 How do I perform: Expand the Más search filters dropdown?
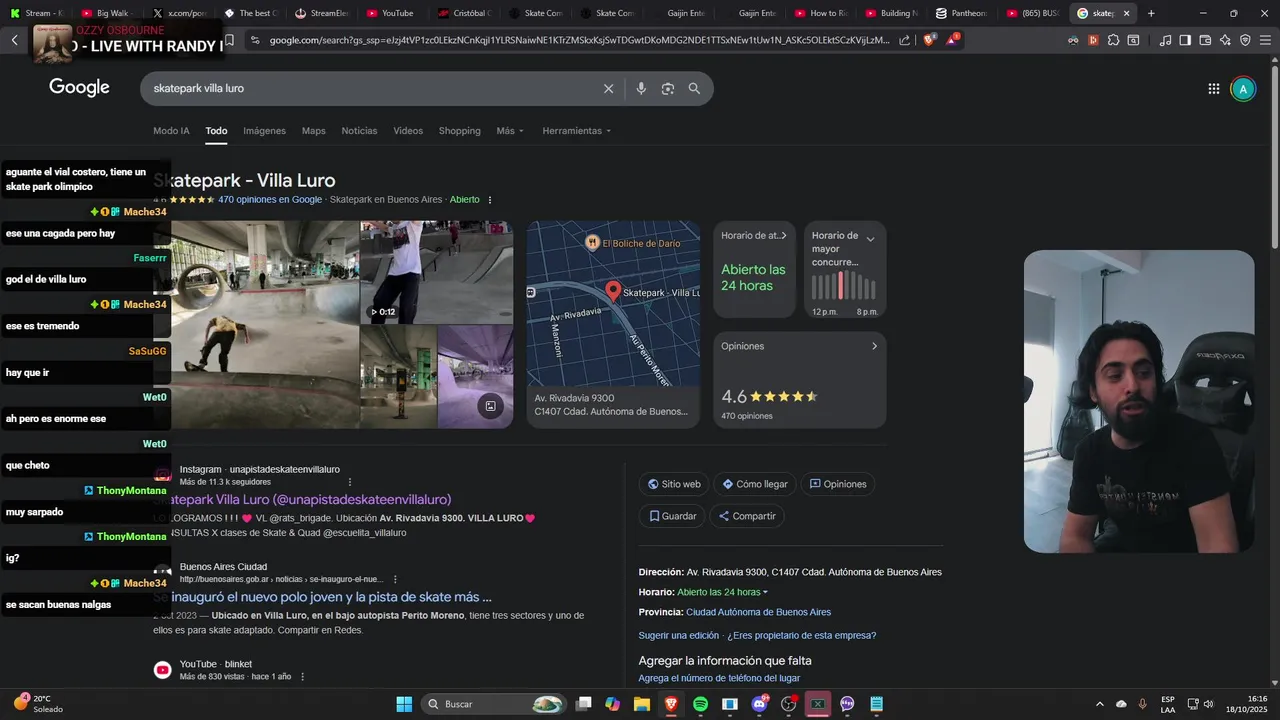510,131
